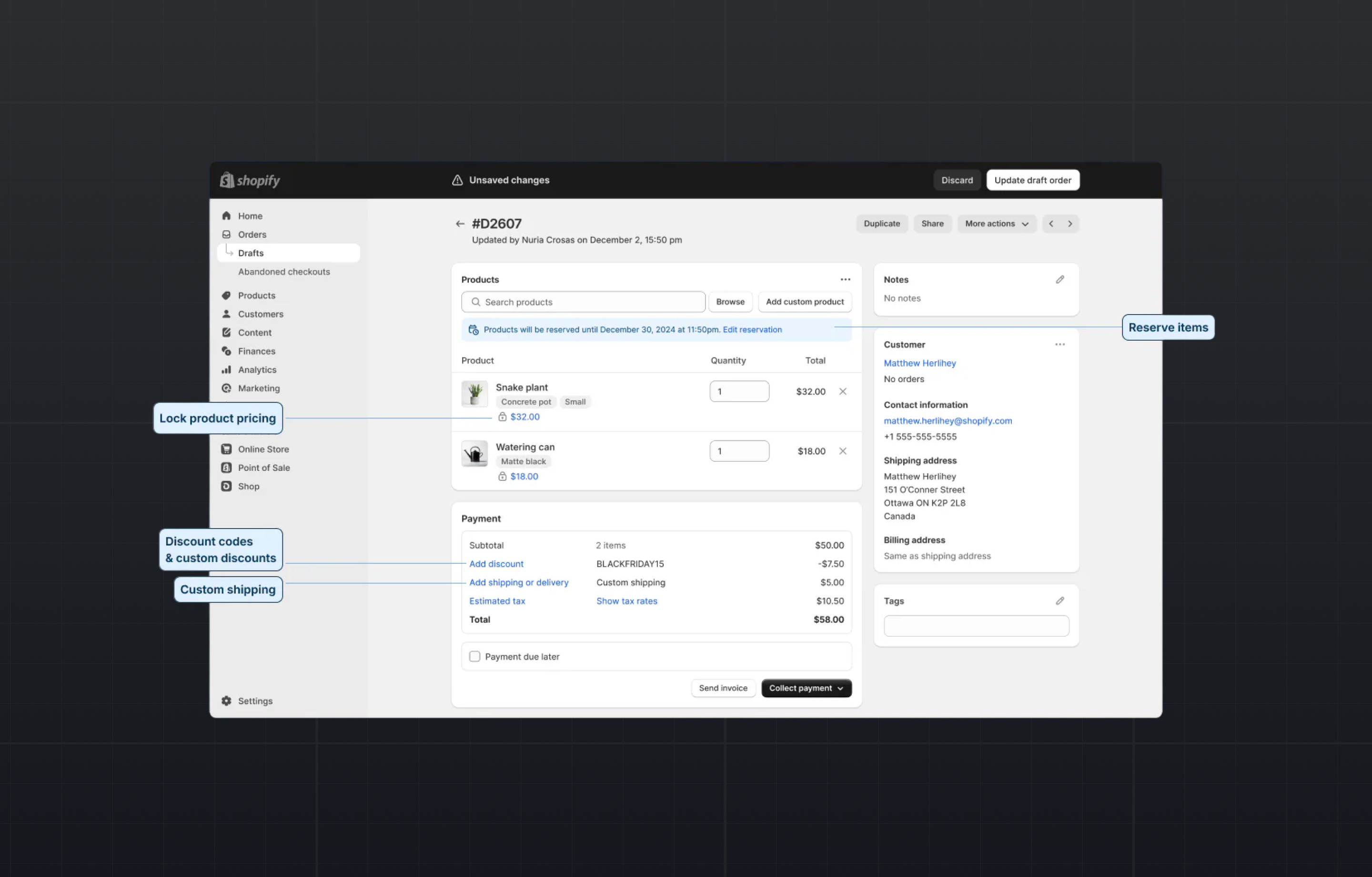Image resolution: width=1372 pixels, height=877 pixels.
Task: Open the Customer card three-dot menu
Action: (x=1060, y=345)
